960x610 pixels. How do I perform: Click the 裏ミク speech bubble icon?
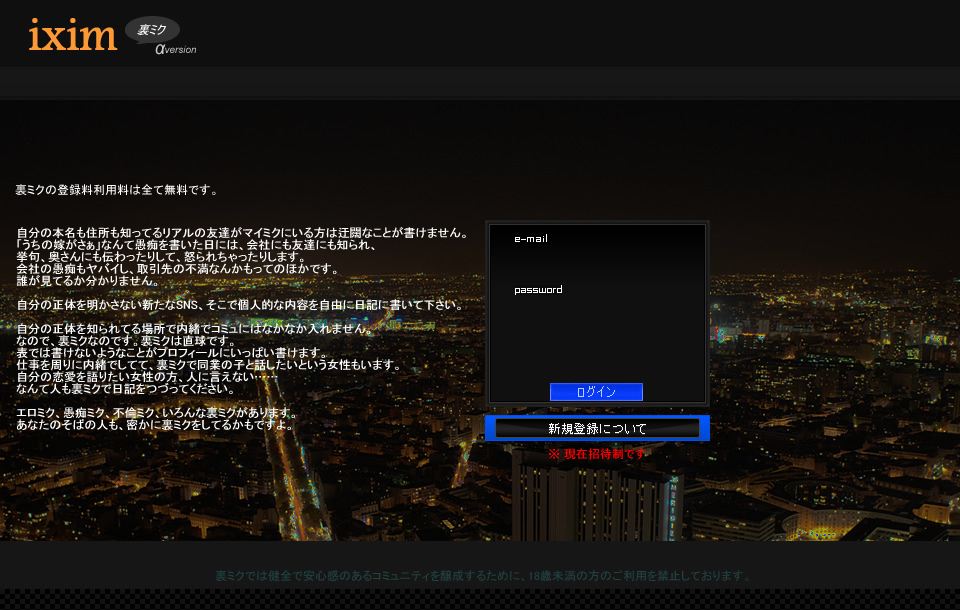[x=152, y=31]
